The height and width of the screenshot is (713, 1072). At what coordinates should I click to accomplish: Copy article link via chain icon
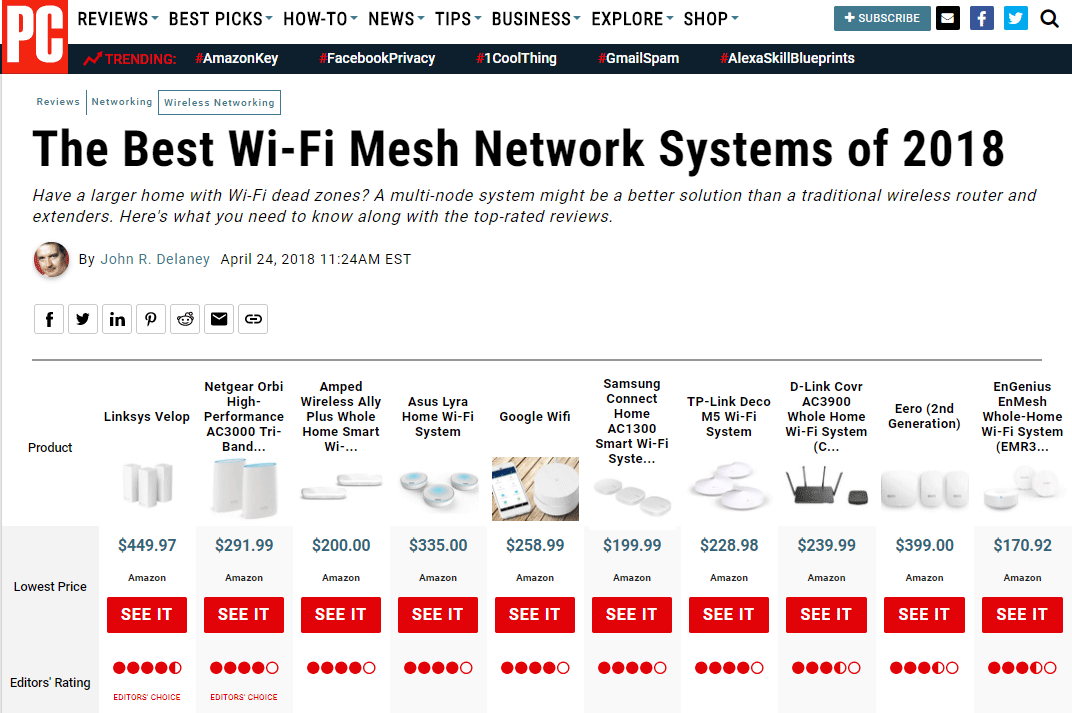(253, 319)
